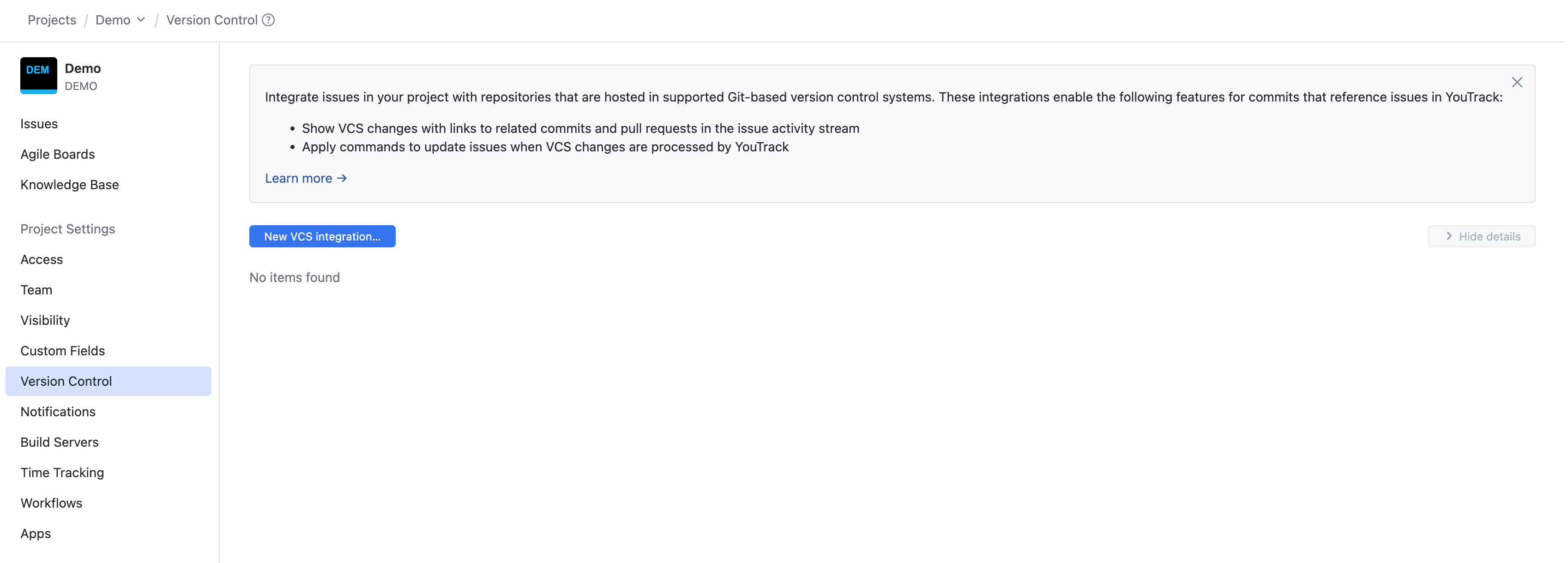Click the DEM project logo
1568x563 pixels.
(x=38, y=76)
